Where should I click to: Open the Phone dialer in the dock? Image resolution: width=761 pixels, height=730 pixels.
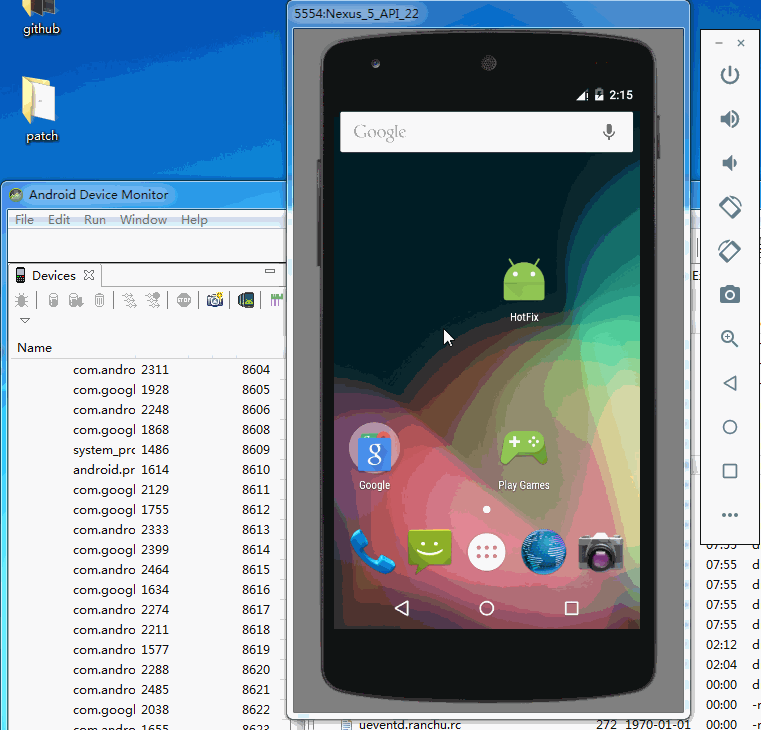pos(372,552)
